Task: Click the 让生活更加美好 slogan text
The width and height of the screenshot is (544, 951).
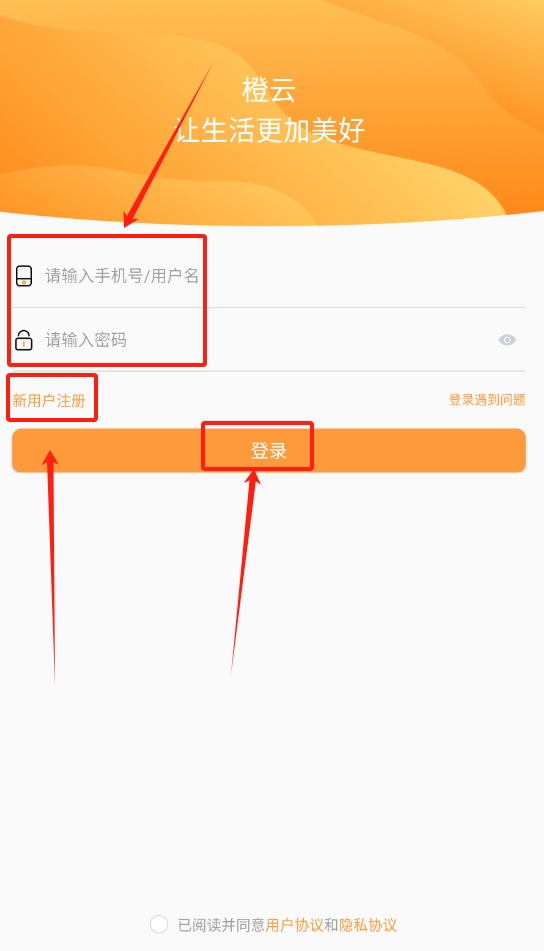Action: (x=270, y=130)
